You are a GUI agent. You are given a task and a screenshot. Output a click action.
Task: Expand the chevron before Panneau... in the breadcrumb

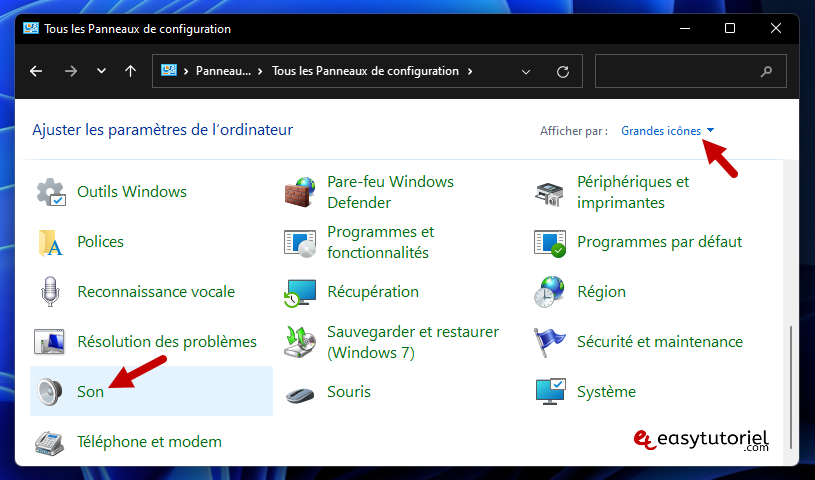[x=186, y=71]
